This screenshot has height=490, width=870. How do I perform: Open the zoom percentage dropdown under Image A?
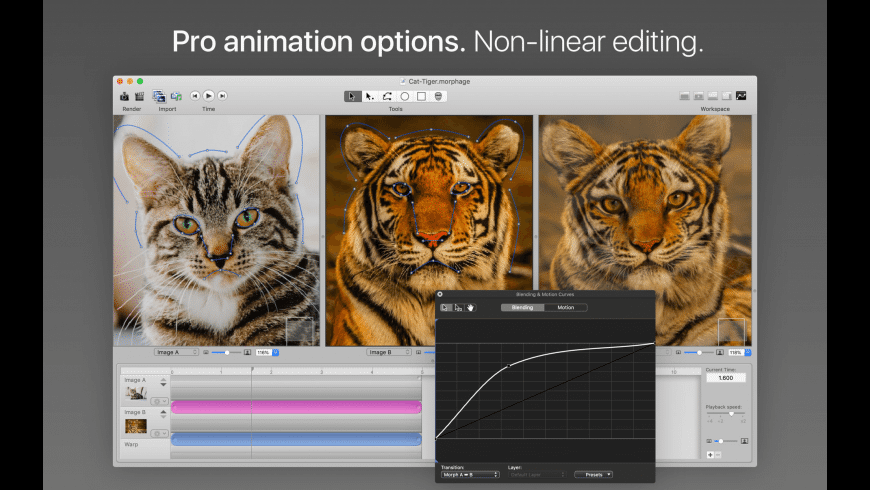(x=276, y=352)
